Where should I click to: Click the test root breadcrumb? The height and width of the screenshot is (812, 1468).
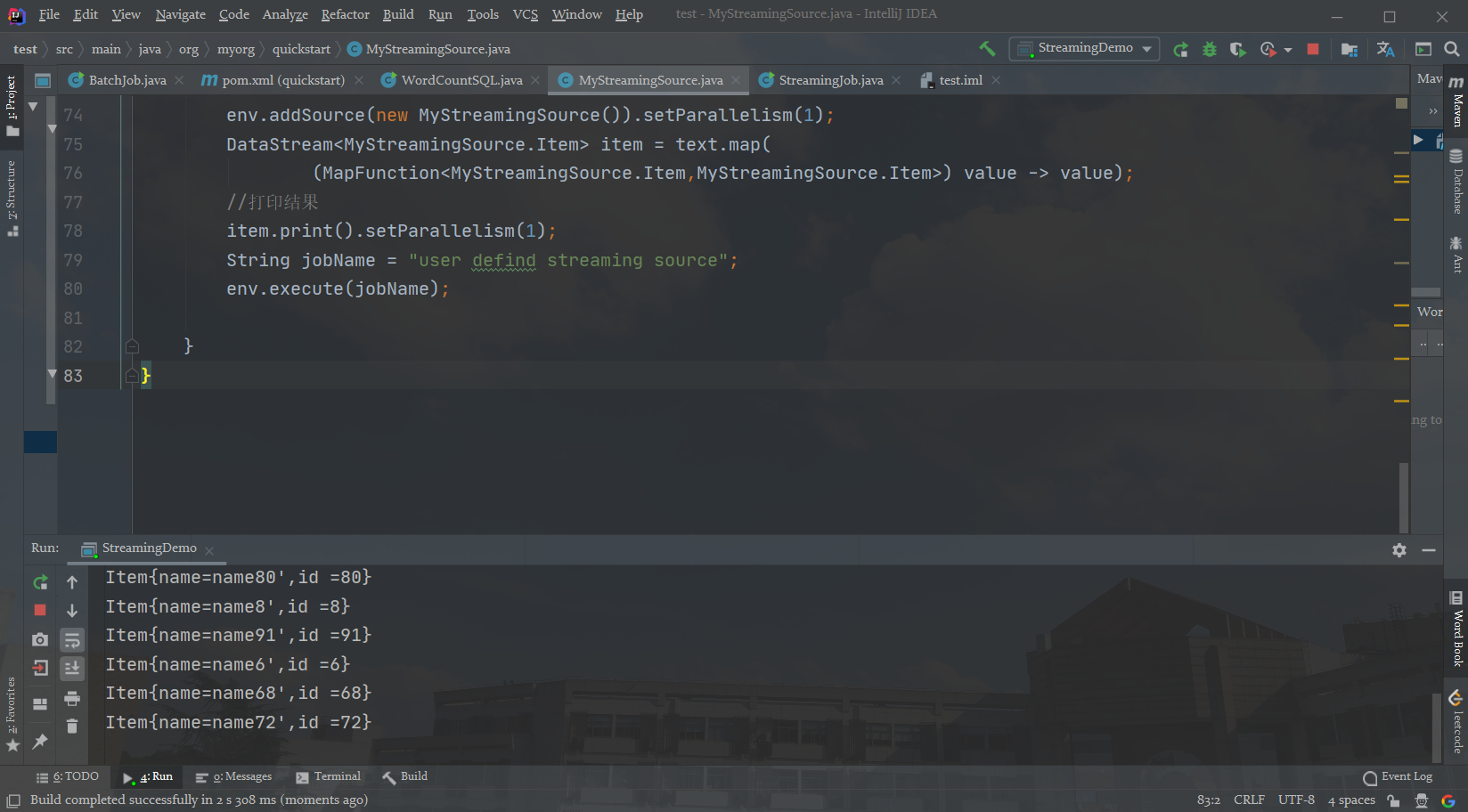click(25, 49)
